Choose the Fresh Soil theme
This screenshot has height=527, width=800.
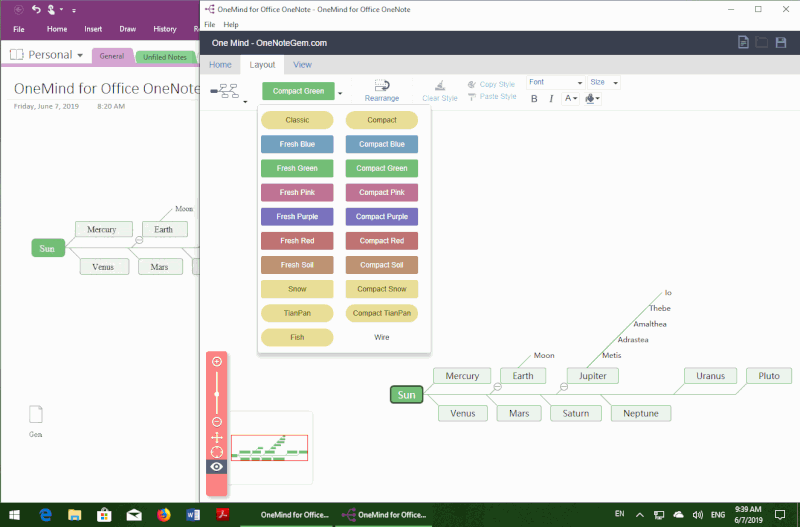click(297, 265)
